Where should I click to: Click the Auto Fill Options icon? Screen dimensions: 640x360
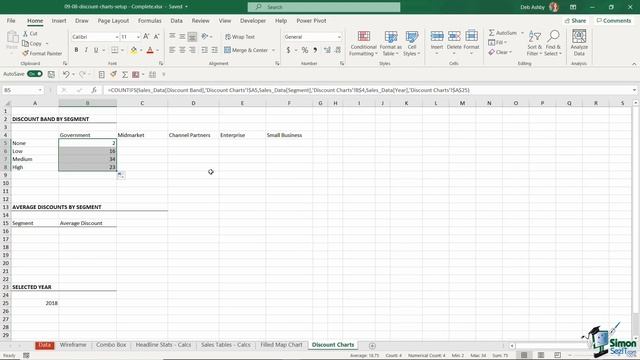pos(121,175)
